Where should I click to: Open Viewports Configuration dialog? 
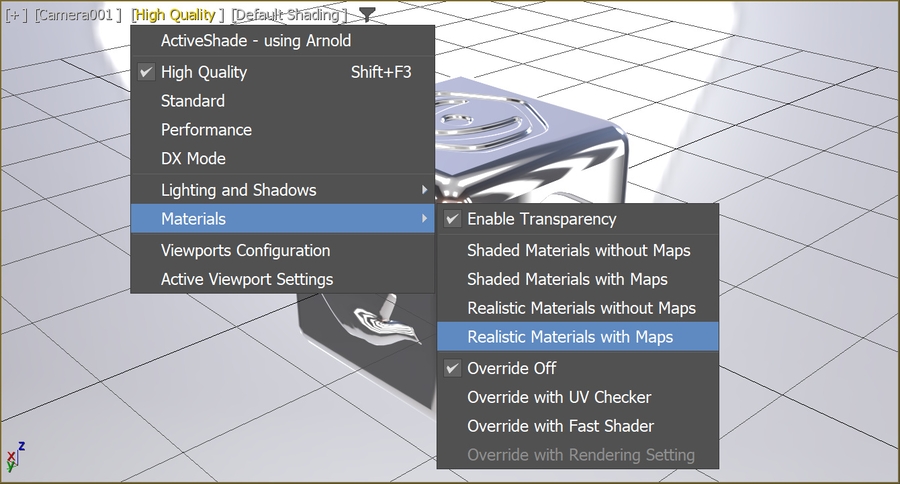(245, 250)
